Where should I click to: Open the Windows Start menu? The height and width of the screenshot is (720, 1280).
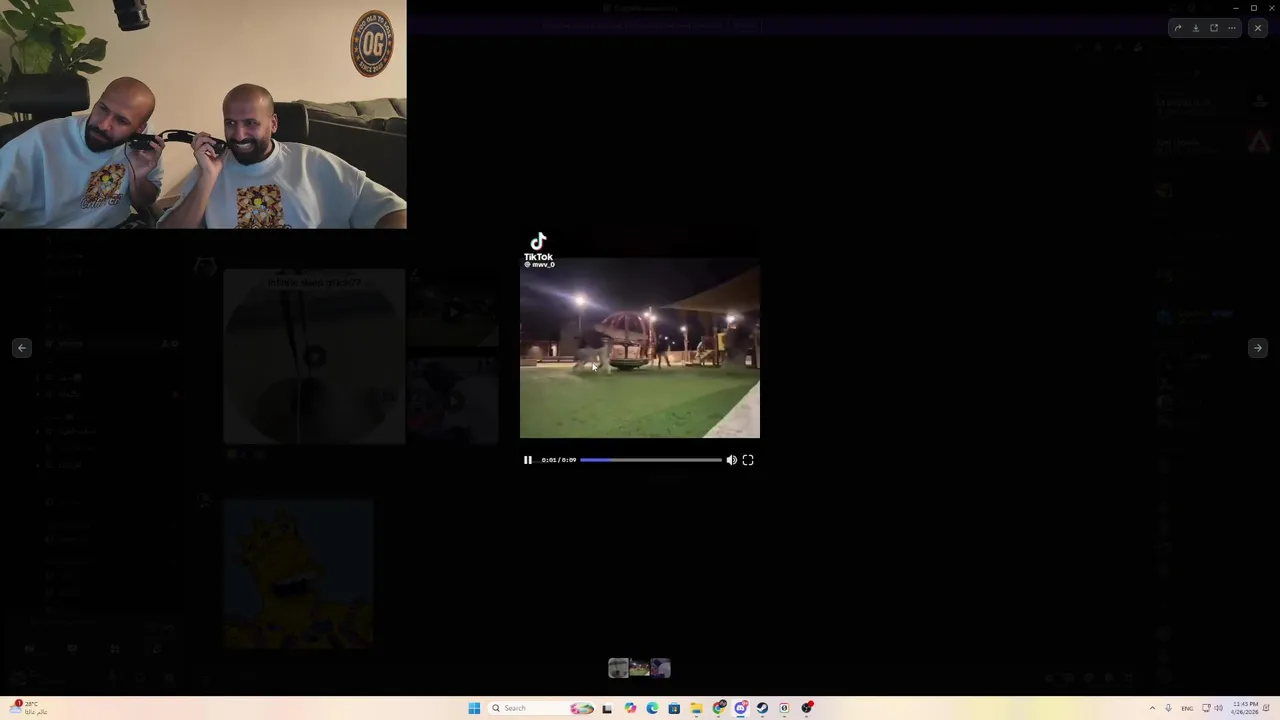pos(474,708)
